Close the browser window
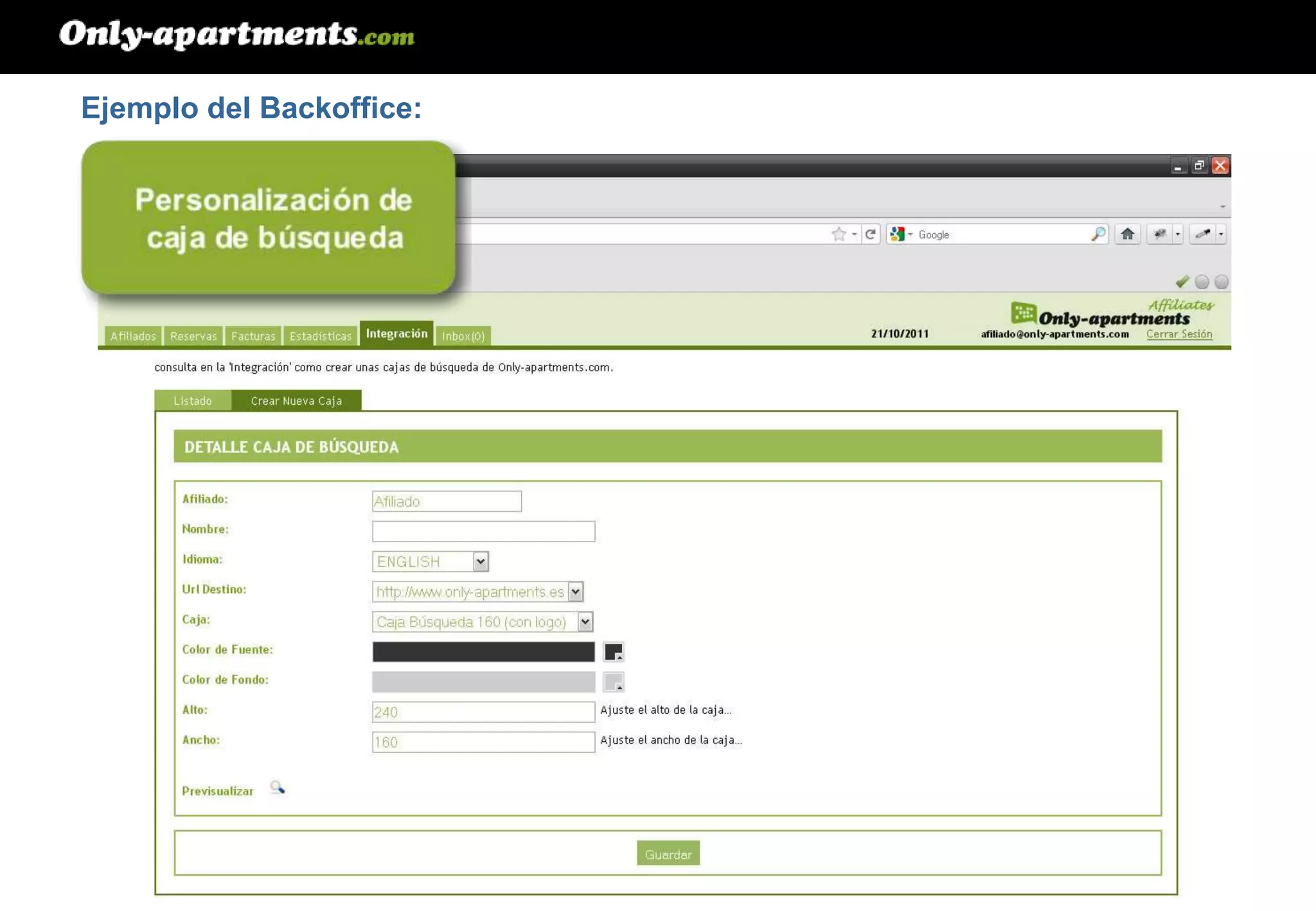 pyautogui.click(x=1220, y=166)
